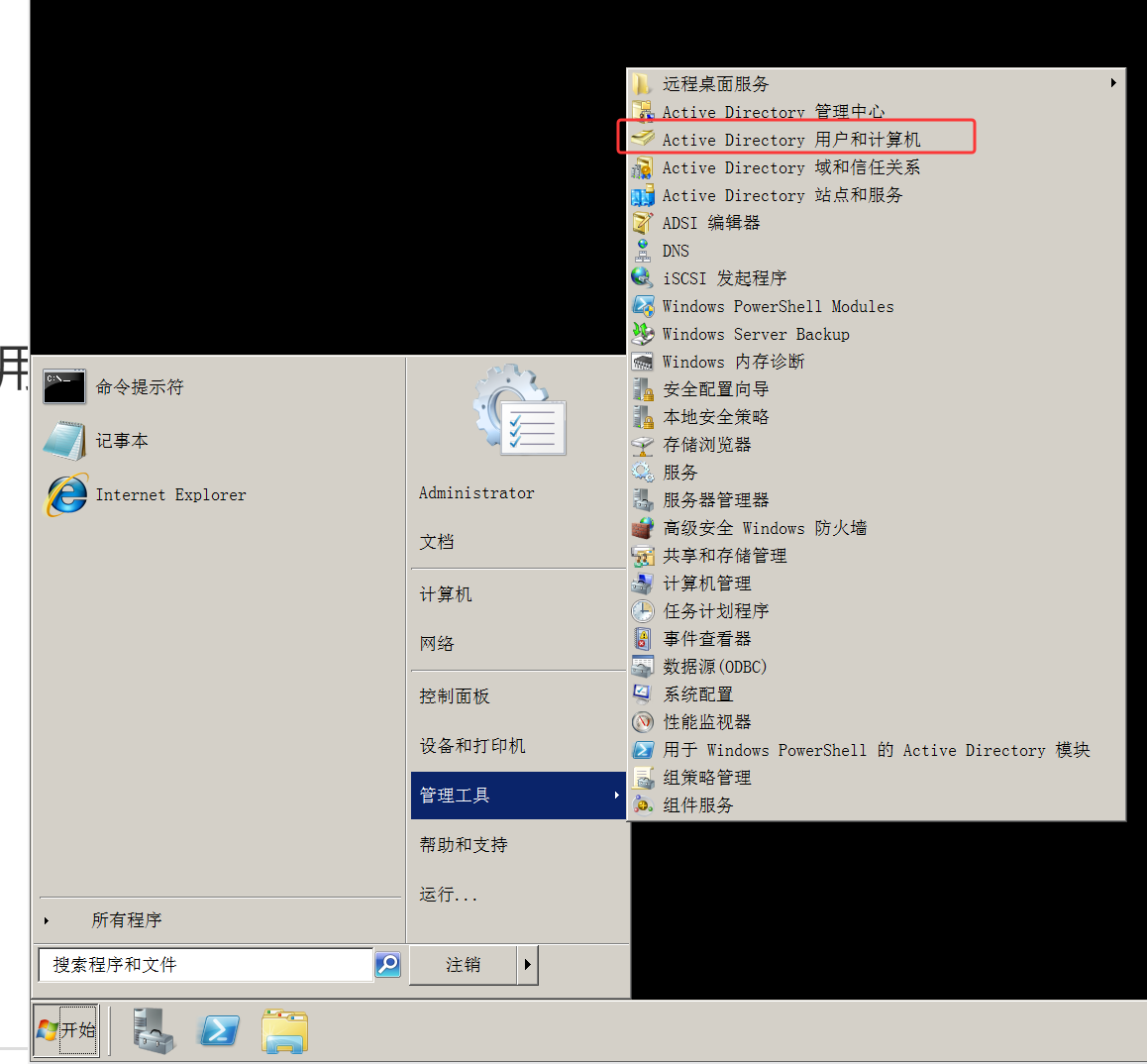
Task: Click the Windows PowerShell Modules icon
Action: (x=643, y=306)
